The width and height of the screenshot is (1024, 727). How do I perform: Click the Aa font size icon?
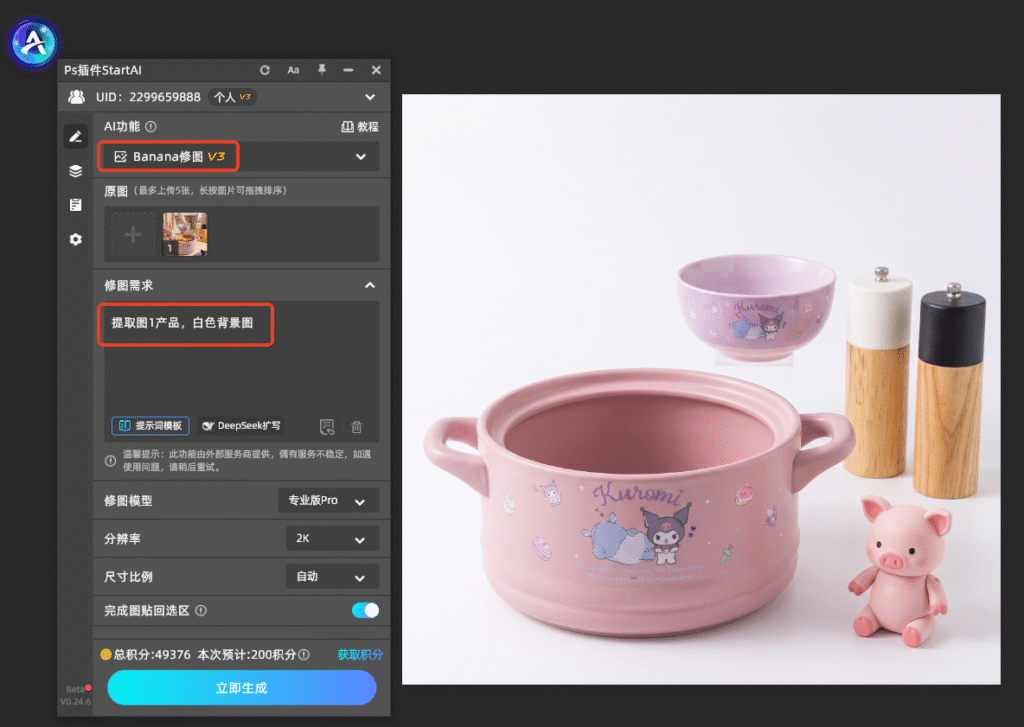(293, 70)
